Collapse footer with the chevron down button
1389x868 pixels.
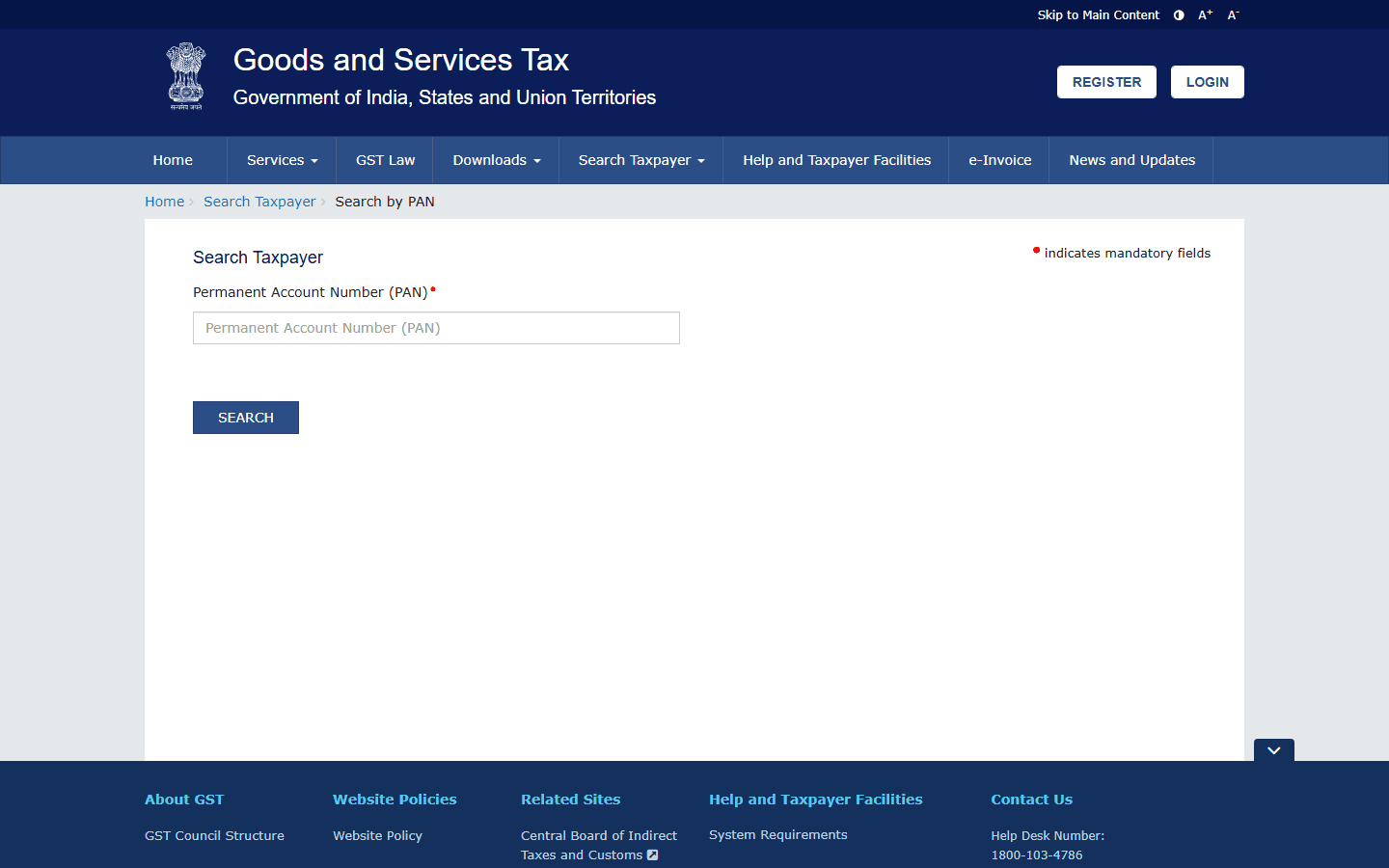(1274, 750)
